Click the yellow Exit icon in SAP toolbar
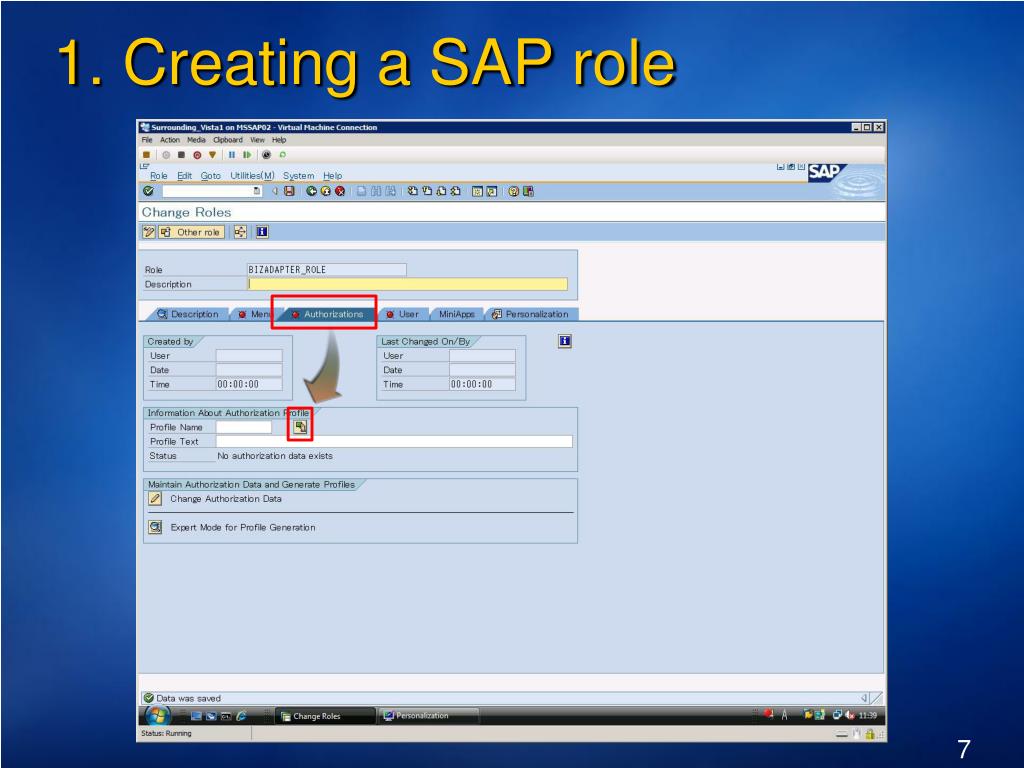1024x768 pixels. [x=325, y=191]
